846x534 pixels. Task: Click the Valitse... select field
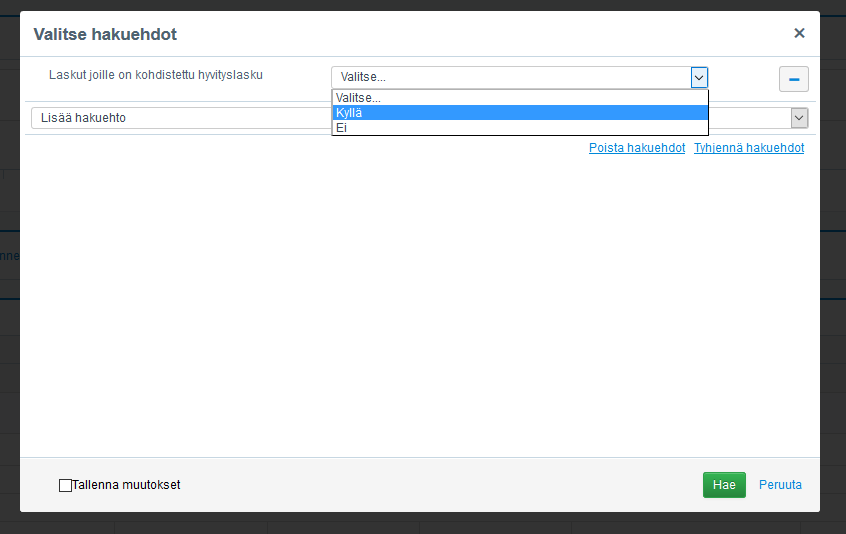[x=510, y=77]
